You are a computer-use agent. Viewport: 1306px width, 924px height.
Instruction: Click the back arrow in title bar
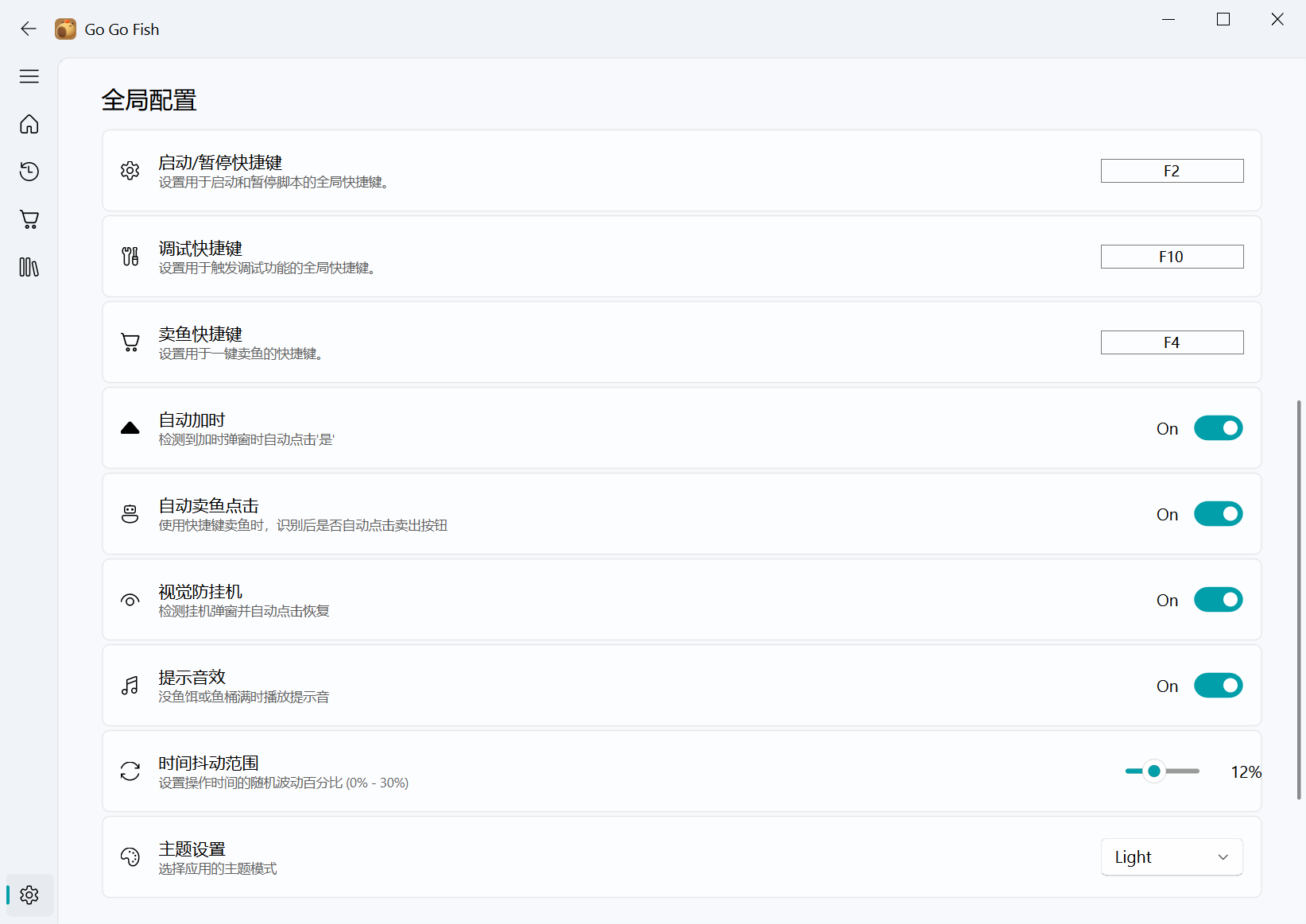point(29,29)
